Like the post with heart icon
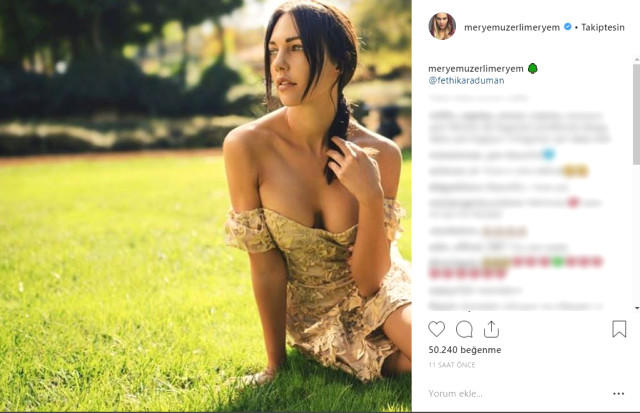The width and height of the screenshot is (640, 413). (436, 329)
